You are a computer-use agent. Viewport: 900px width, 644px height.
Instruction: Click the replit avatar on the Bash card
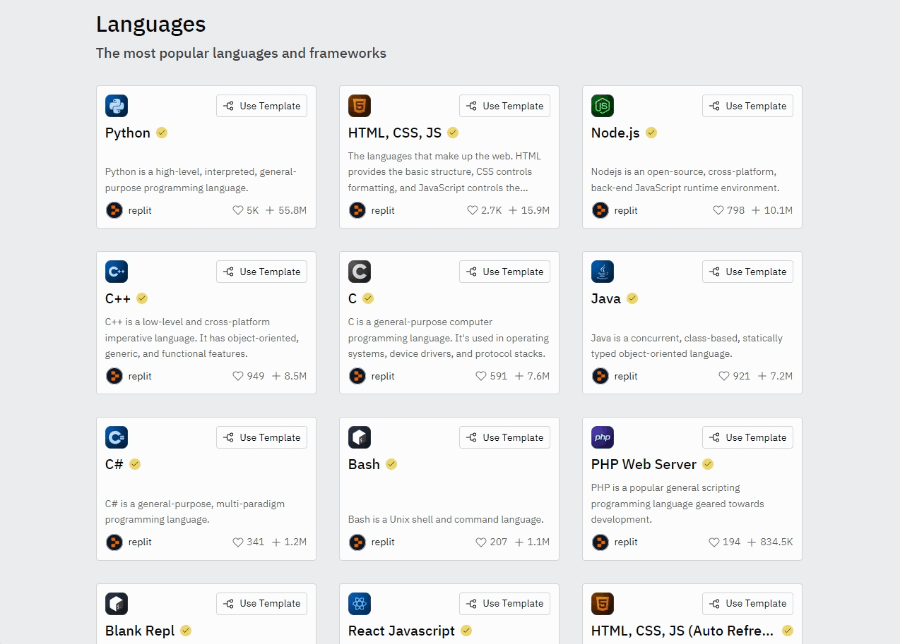coord(357,542)
